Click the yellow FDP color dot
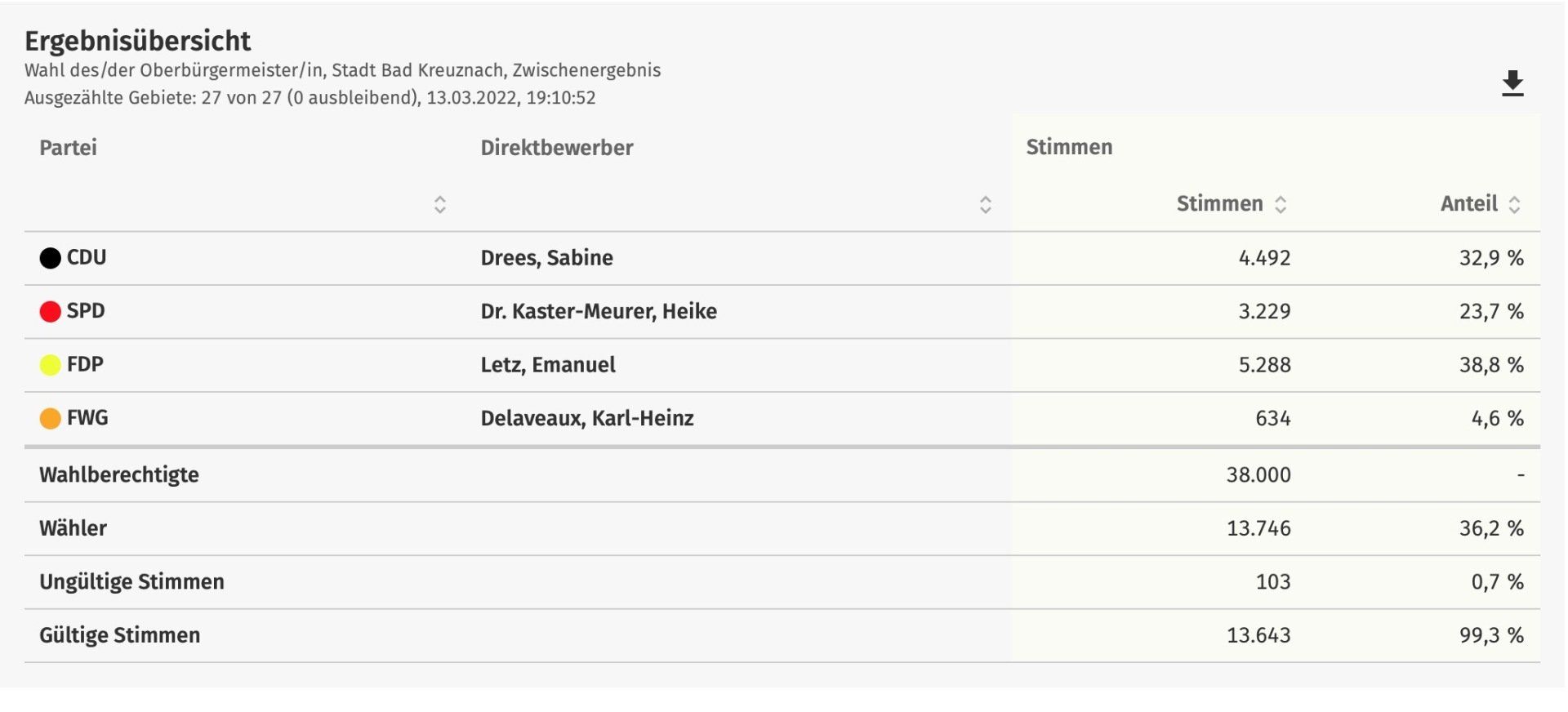1568x712 pixels. [x=51, y=365]
